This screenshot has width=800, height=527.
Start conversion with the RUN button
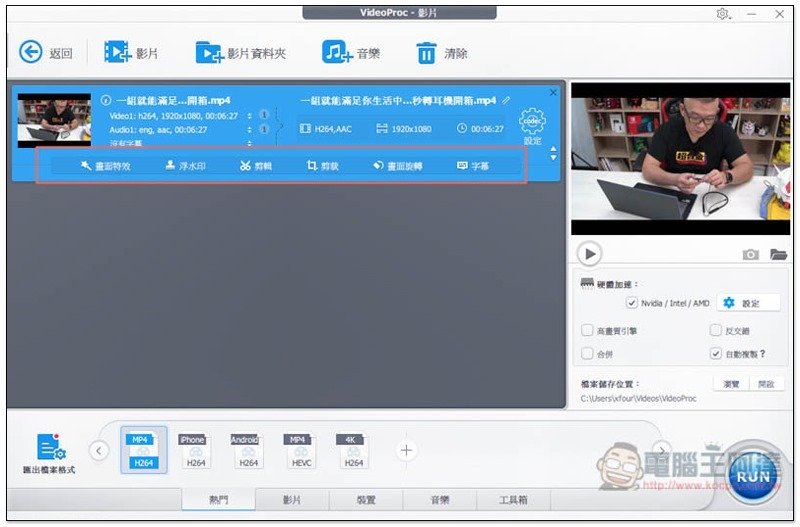753,476
